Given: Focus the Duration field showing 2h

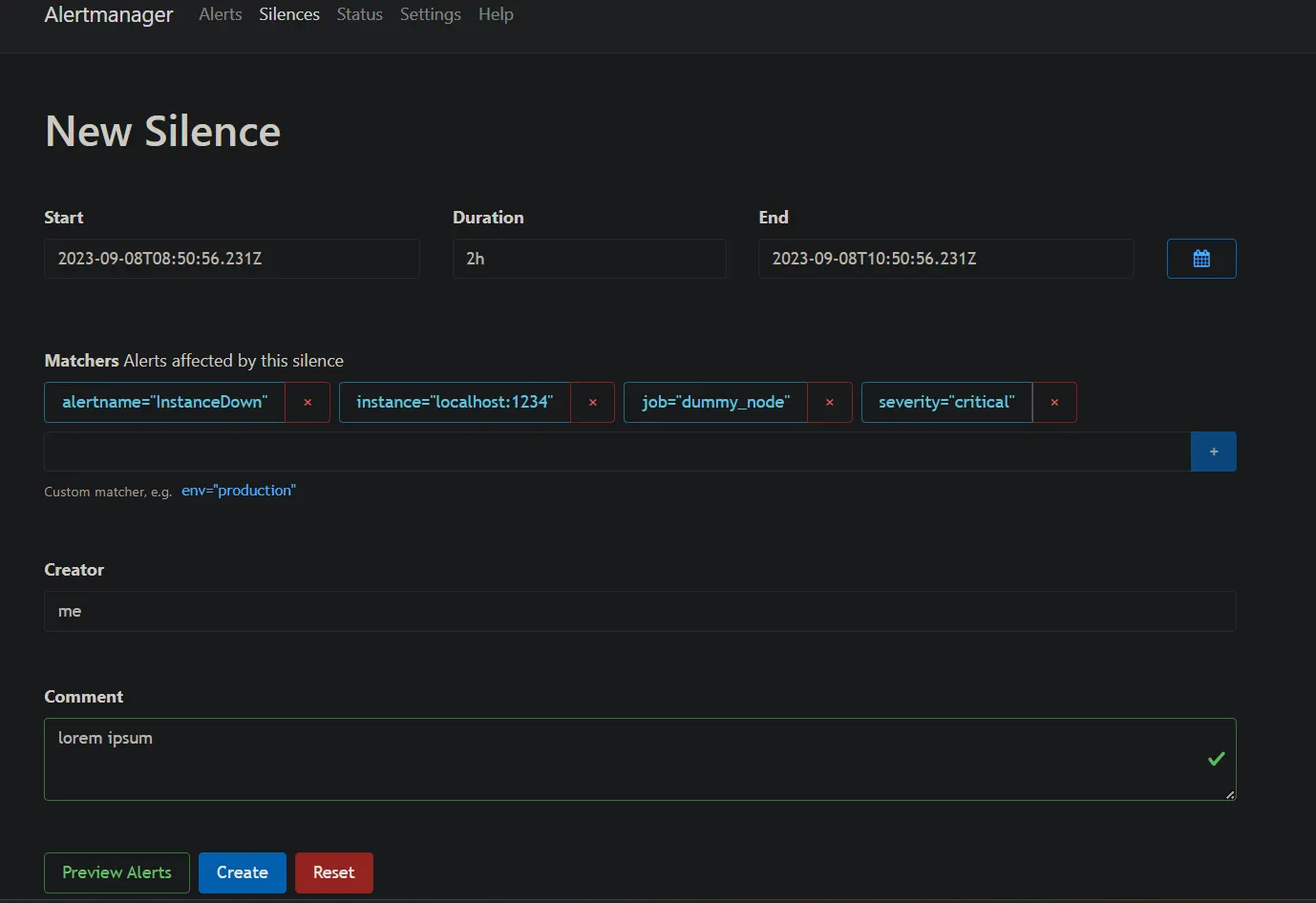Looking at the screenshot, I should click(589, 259).
